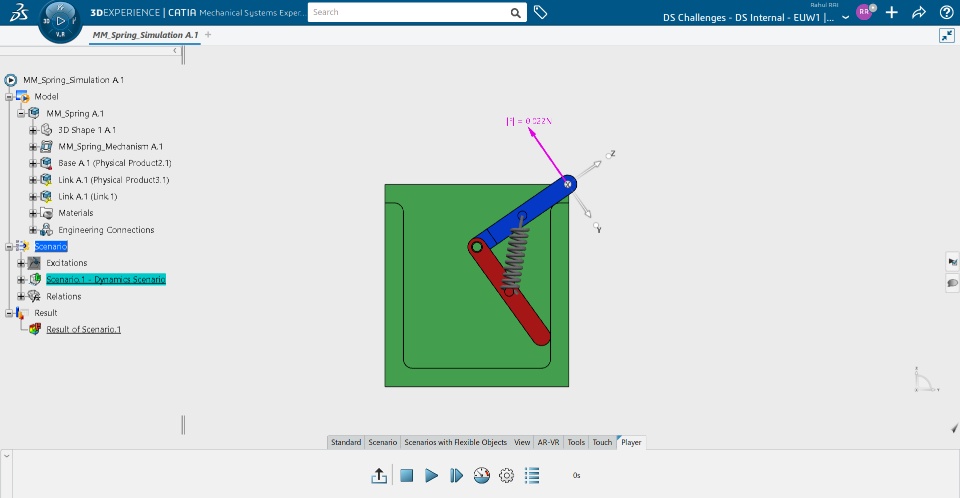Expand Base A.1 (Physical Product2.1) node
The width and height of the screenshot is (960, 498).
pyautogui.click(x=33, y=163)
